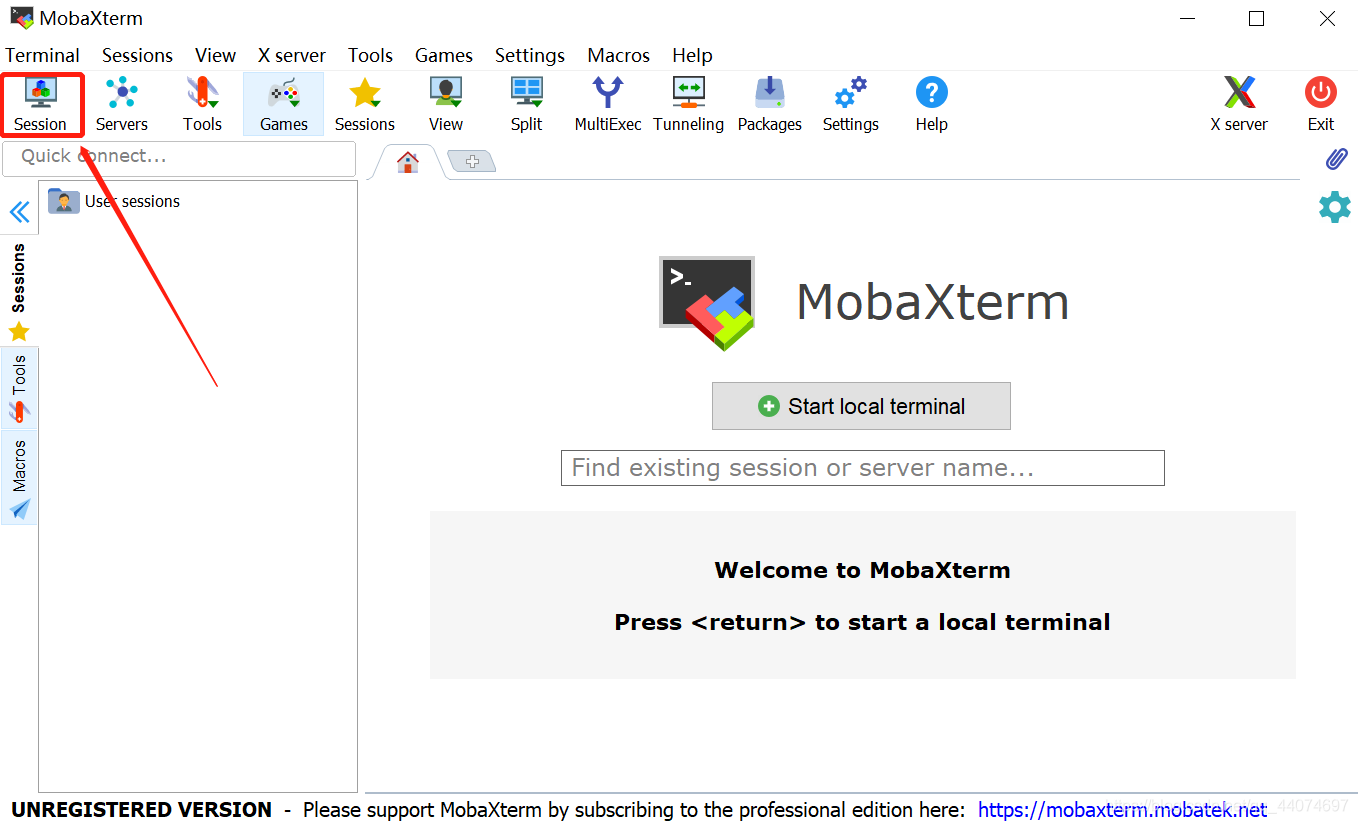1358x824 pixels.
Task: Switch to the Sessions sidebar tab
Action: coord(19,290)
